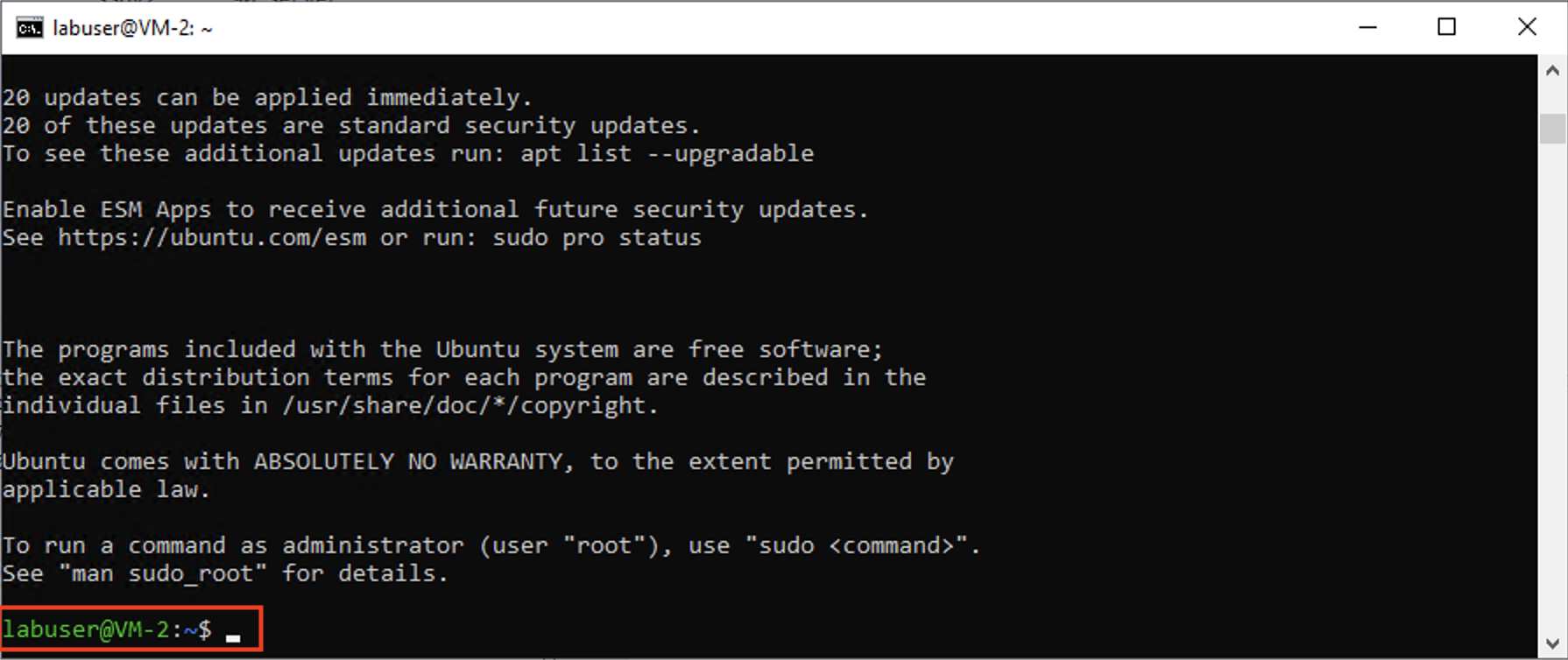Click the highlighted prompt region outlined in red
Viewport: 1568px width, 660px height.
(131, 628)
